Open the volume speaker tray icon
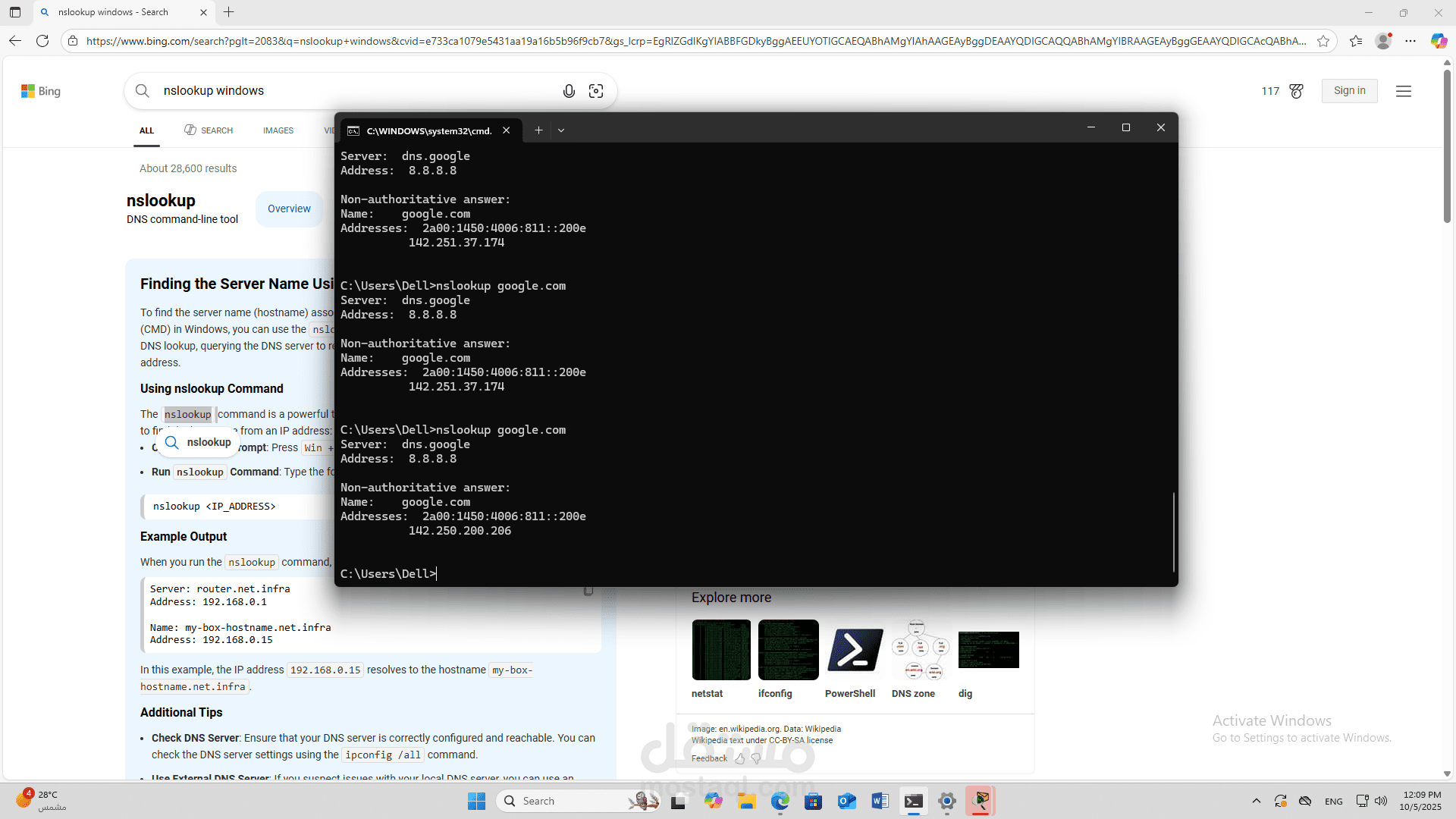 pyautogui.click(x=1381, y=801)
